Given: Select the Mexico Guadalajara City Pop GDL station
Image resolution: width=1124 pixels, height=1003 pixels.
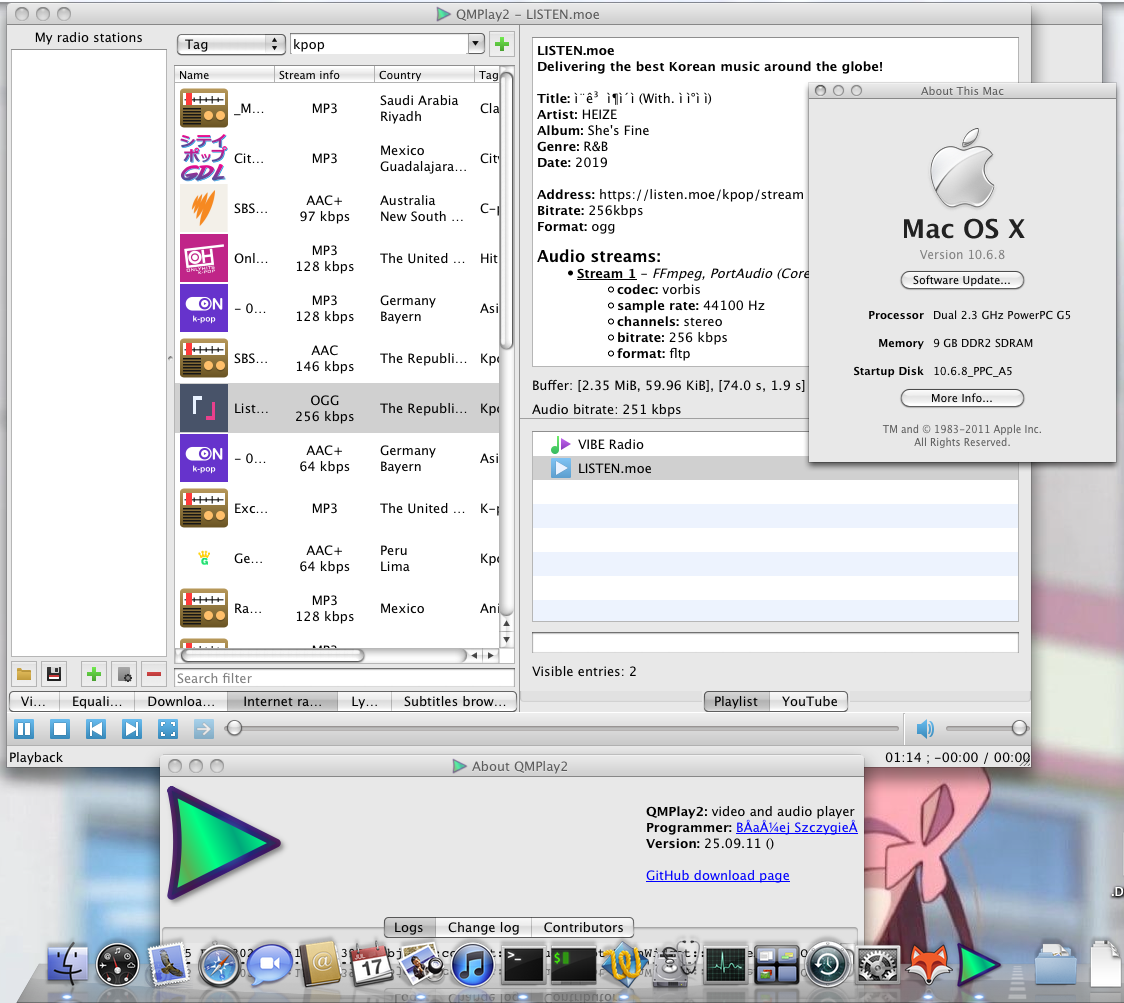Looking at the screenshot, I should coord(337,158).
